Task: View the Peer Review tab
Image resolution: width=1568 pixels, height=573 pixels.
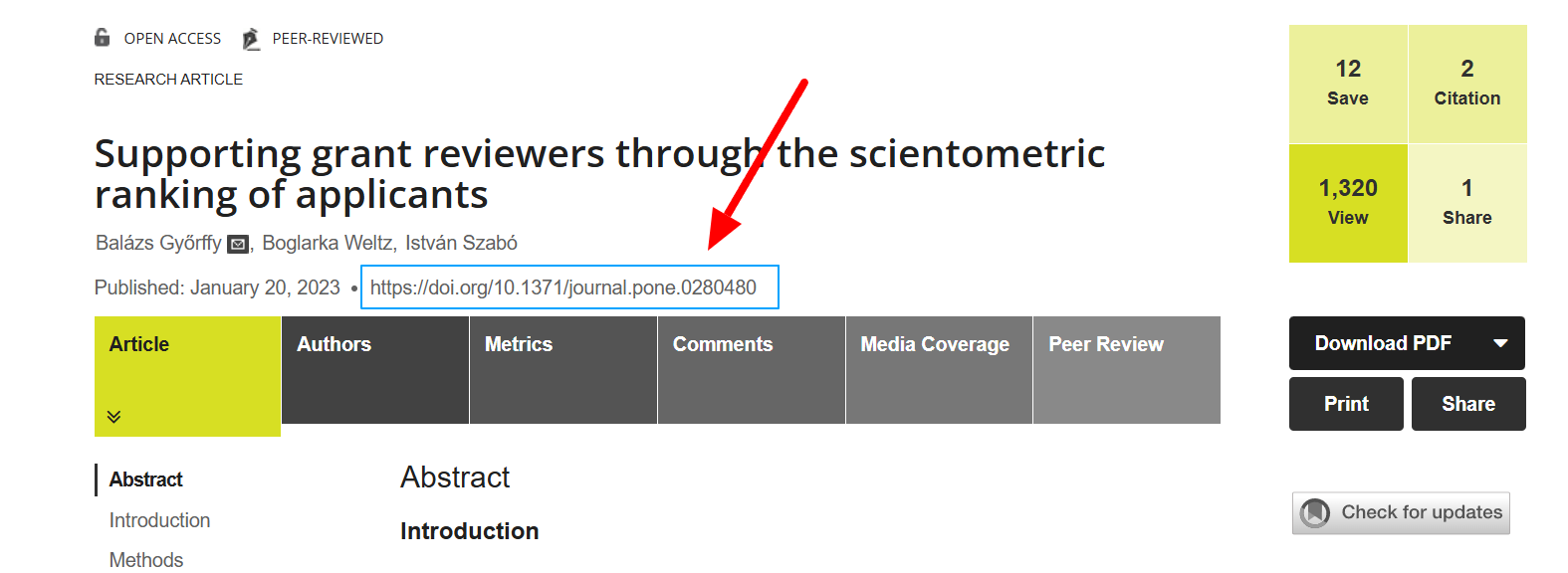Action: tap(1127, 370)
